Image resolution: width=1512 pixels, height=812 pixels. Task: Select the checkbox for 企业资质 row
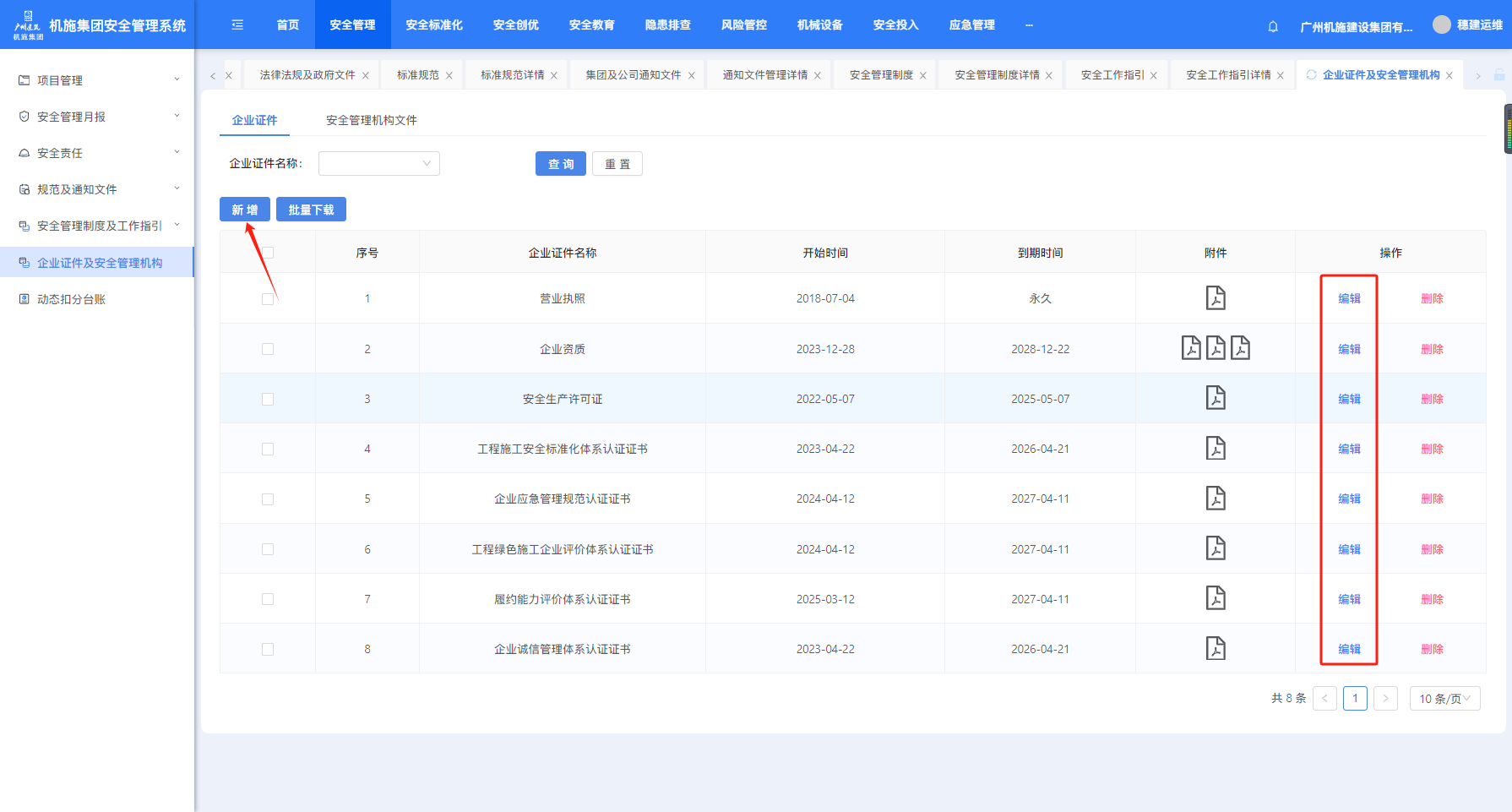point(268,349)
